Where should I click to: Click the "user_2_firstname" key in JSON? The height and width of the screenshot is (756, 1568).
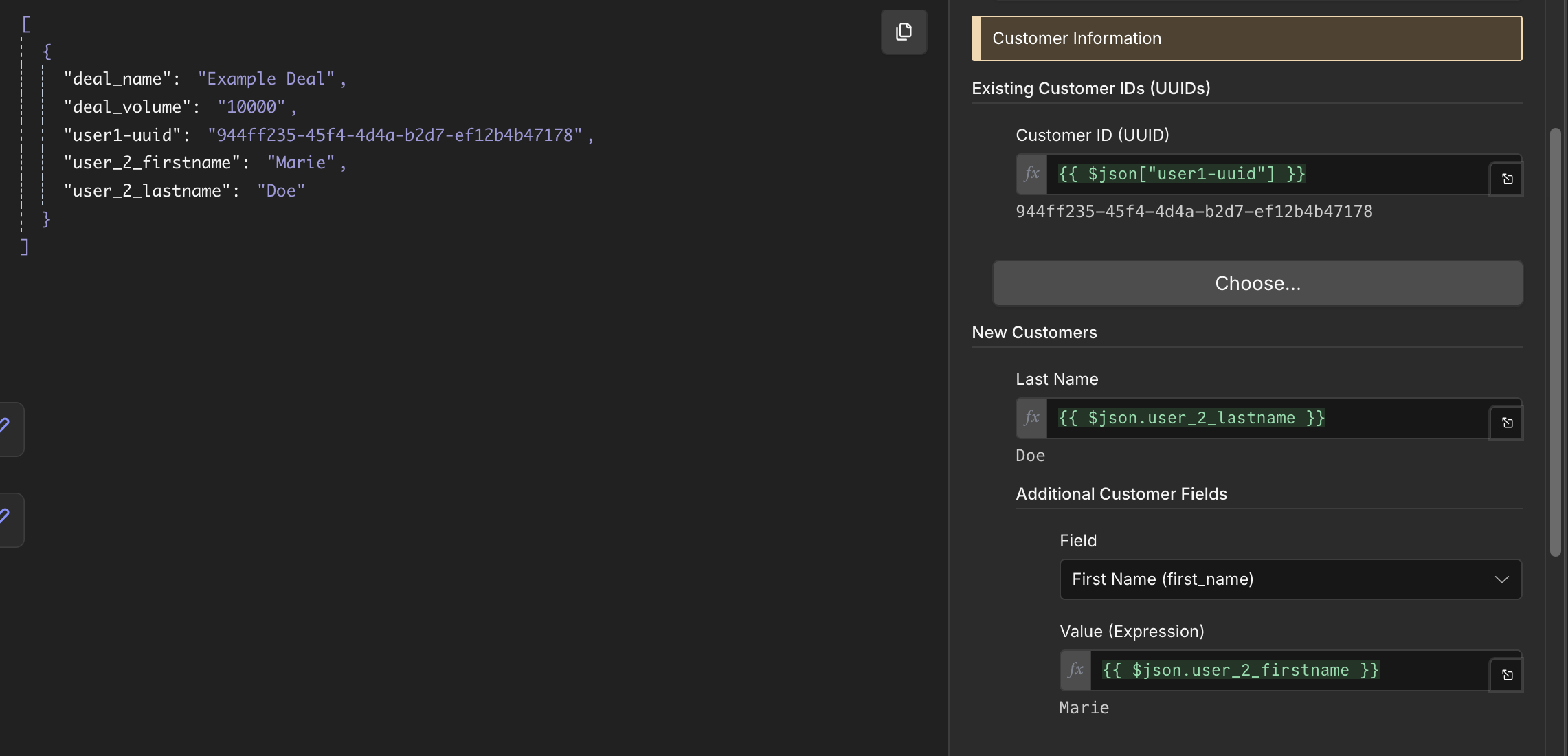click(152, 163)
